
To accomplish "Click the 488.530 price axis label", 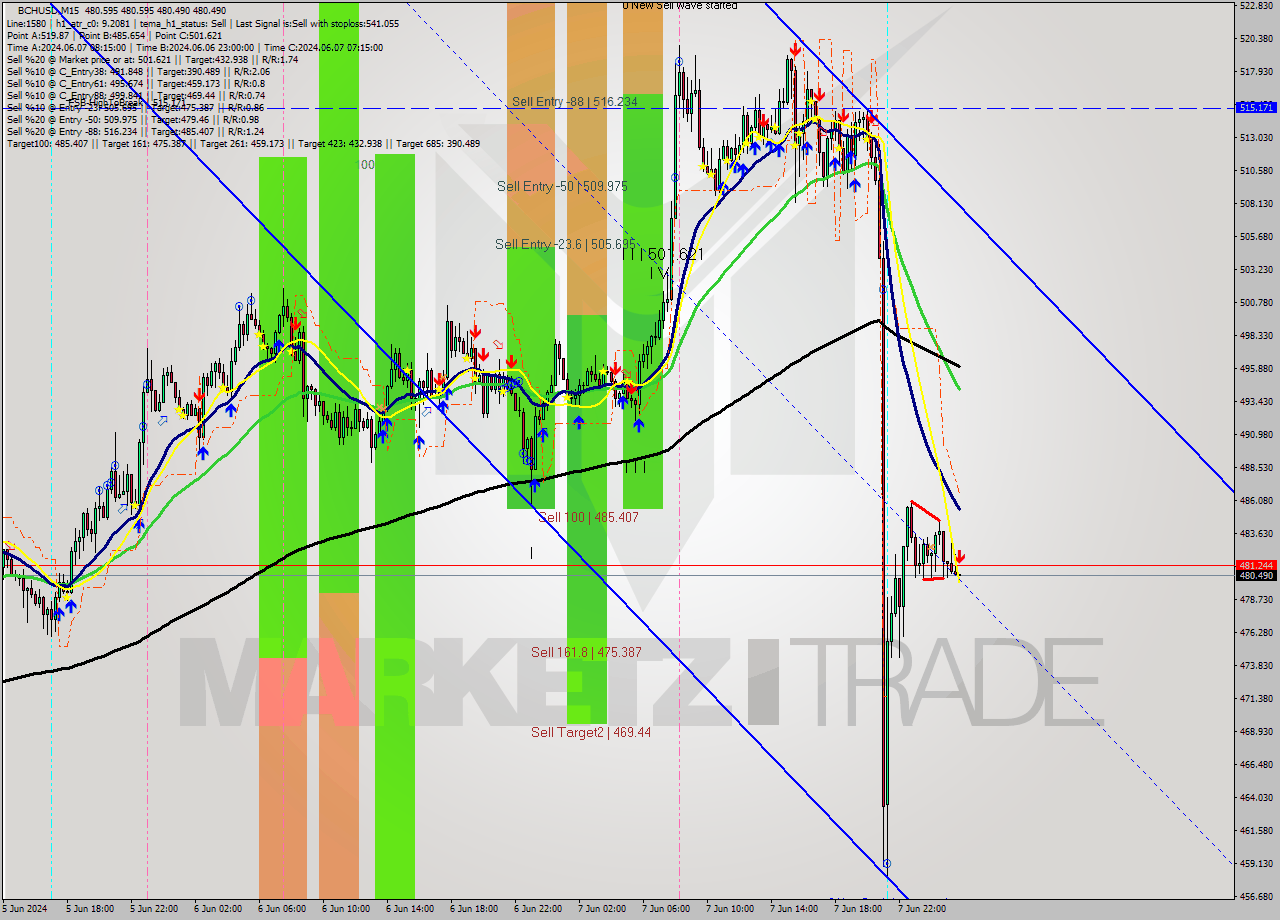I will coord(1256,467).
